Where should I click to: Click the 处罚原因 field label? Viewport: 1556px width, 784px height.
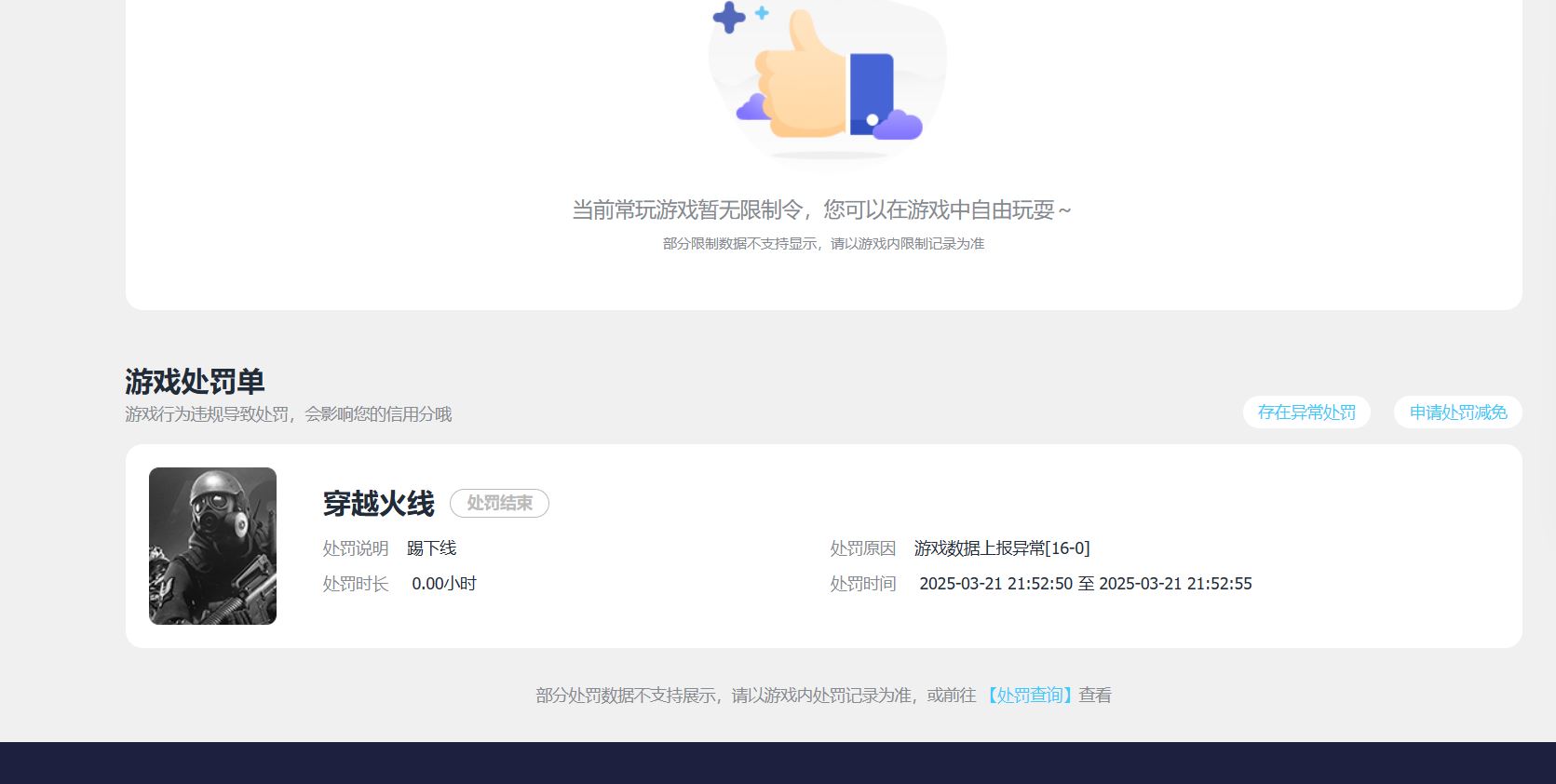(862, 548)
